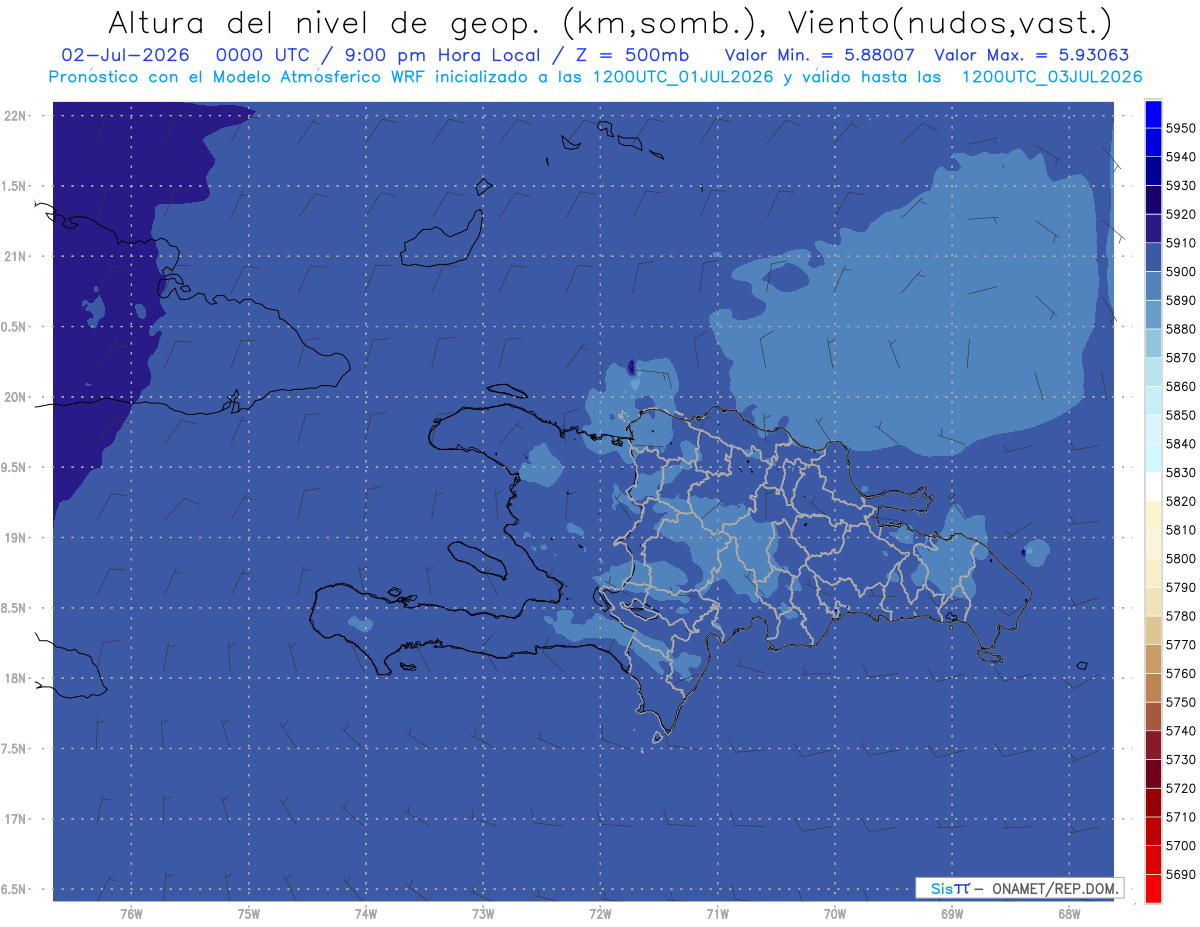Pick the blue swatch between 5900 and 5910
The height and width of the screenshot is (927, 1200).
click(x=1153, y=257)
